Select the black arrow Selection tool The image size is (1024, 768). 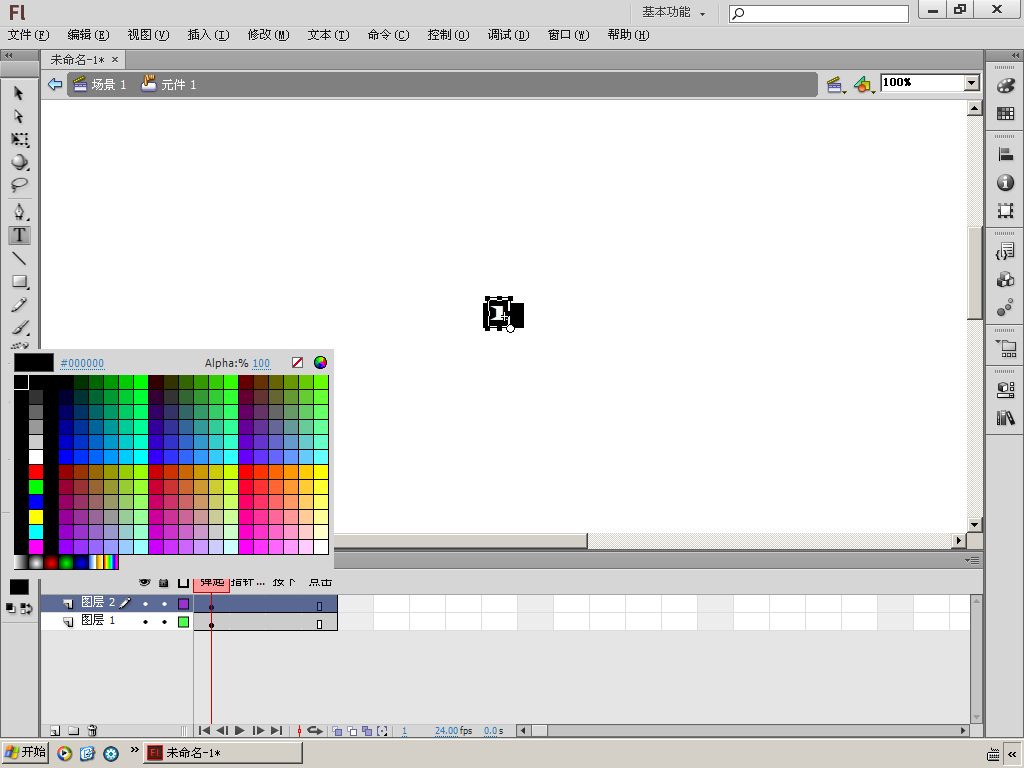(19, 93)
